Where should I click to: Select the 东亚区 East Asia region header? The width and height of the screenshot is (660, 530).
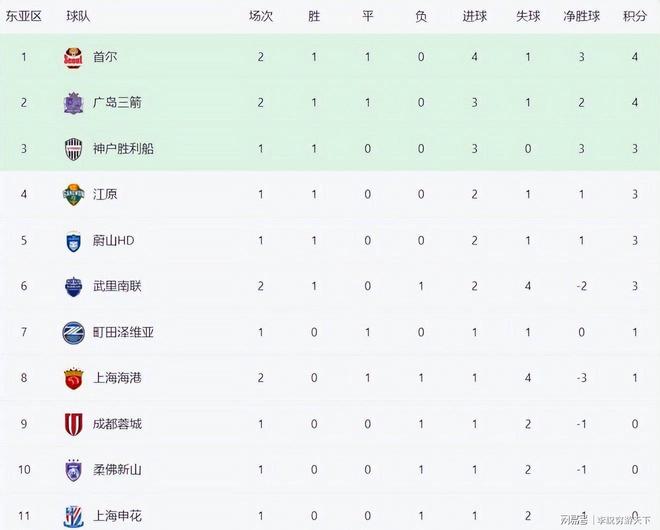tap(23, 17)
